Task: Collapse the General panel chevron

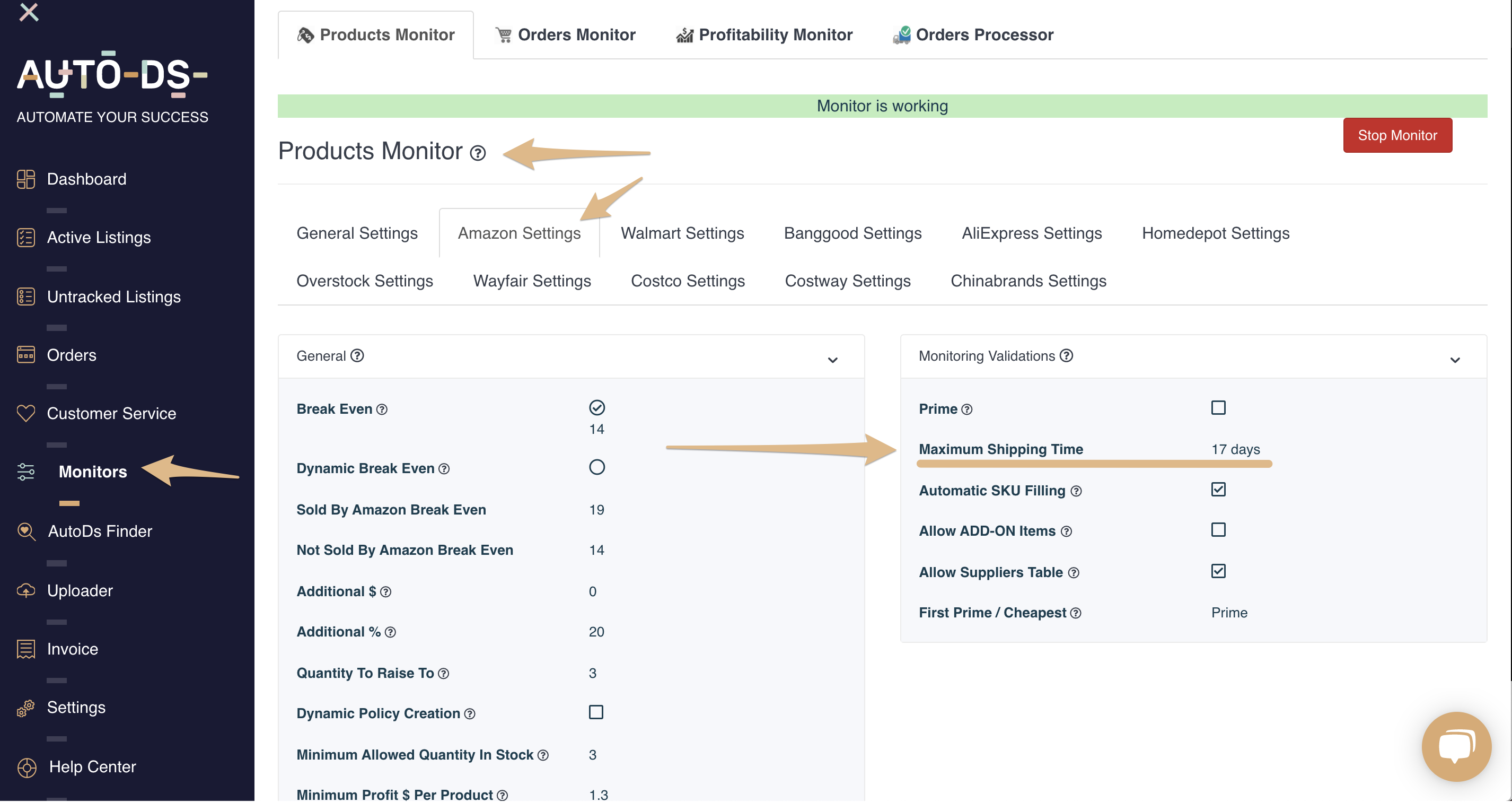Action: 832,360
